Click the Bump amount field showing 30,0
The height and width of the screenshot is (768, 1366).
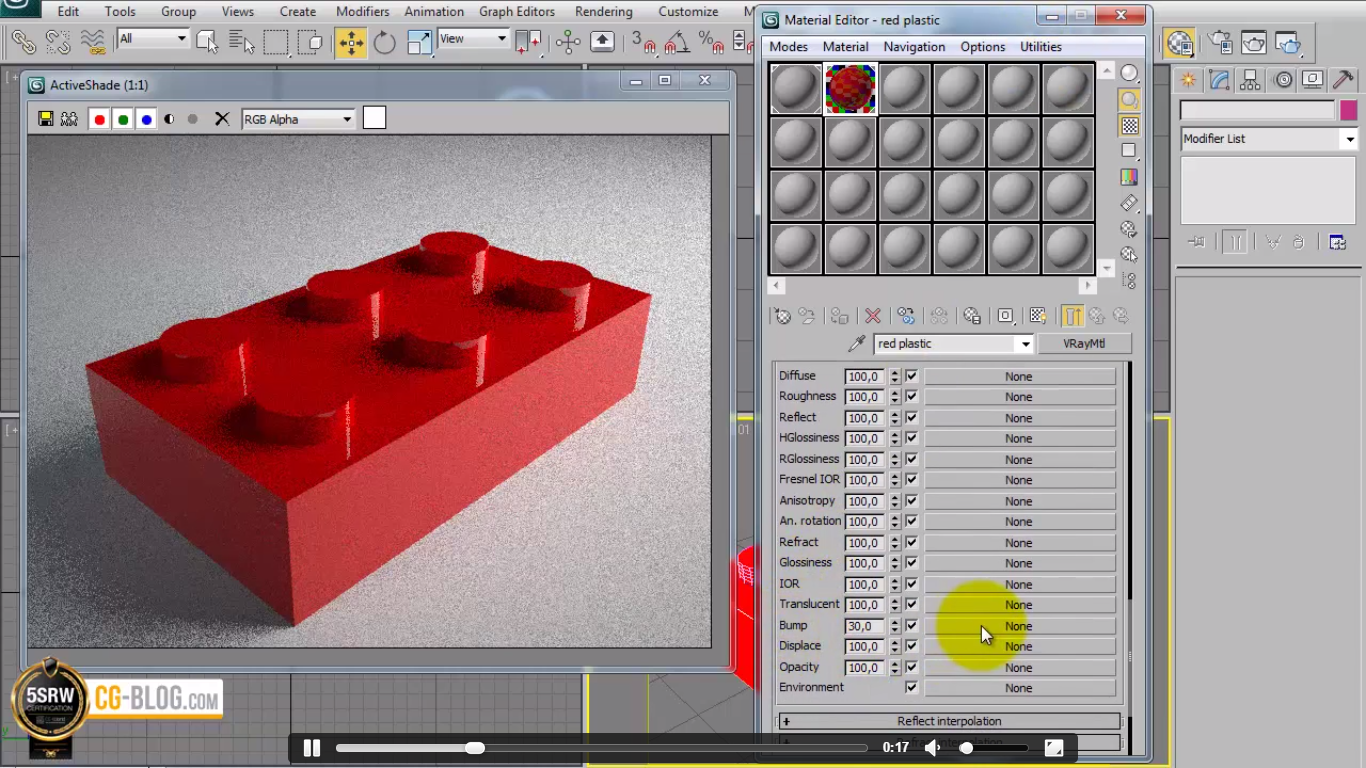865,626
